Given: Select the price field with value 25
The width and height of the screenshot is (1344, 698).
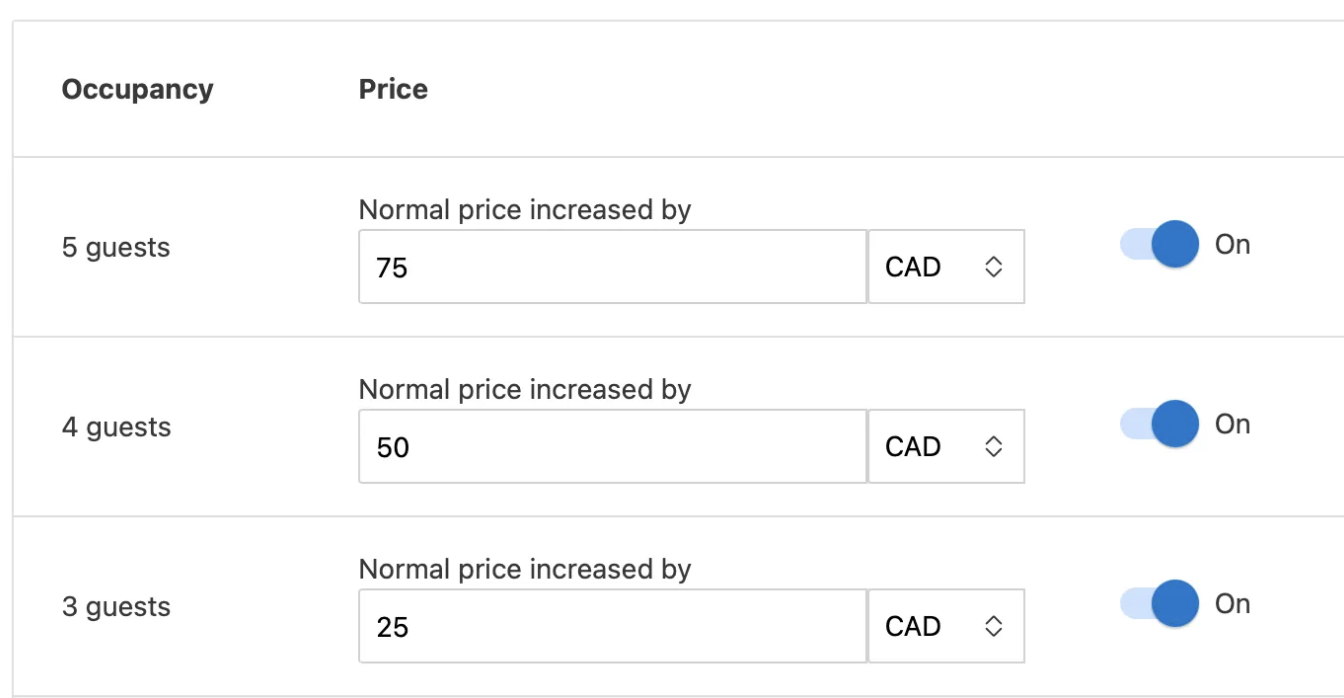Looking at the screenshot, I should click(x=612, y=626).
